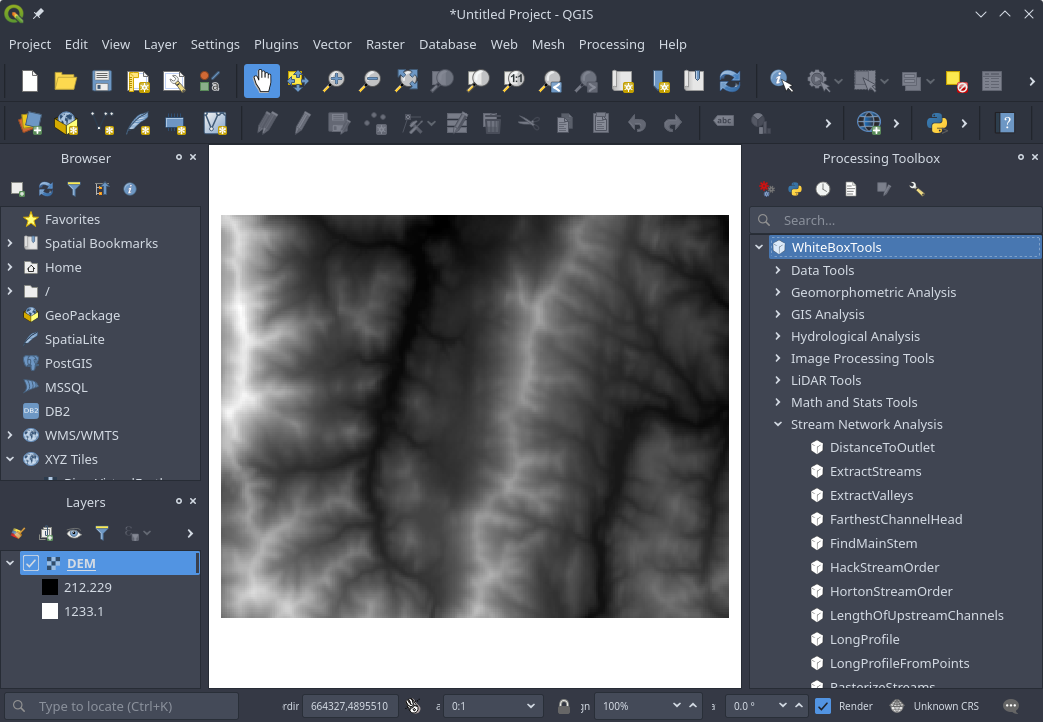Expand the Hydrological Analysis tool group
1043x722 pixels.
click(x=778, y=336)
